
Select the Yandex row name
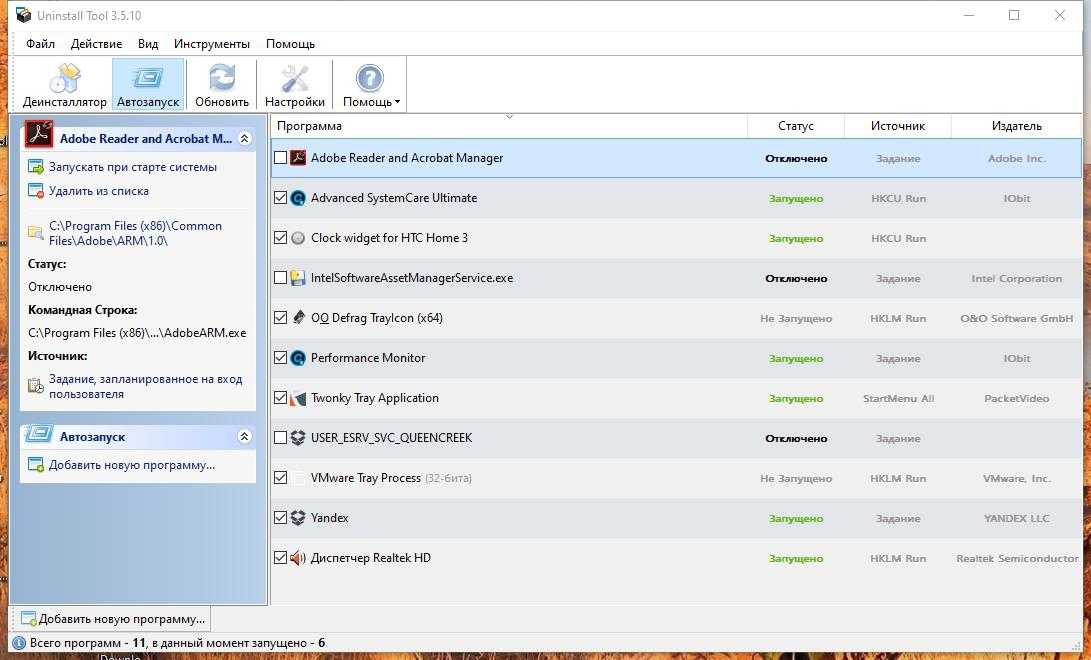329,518
